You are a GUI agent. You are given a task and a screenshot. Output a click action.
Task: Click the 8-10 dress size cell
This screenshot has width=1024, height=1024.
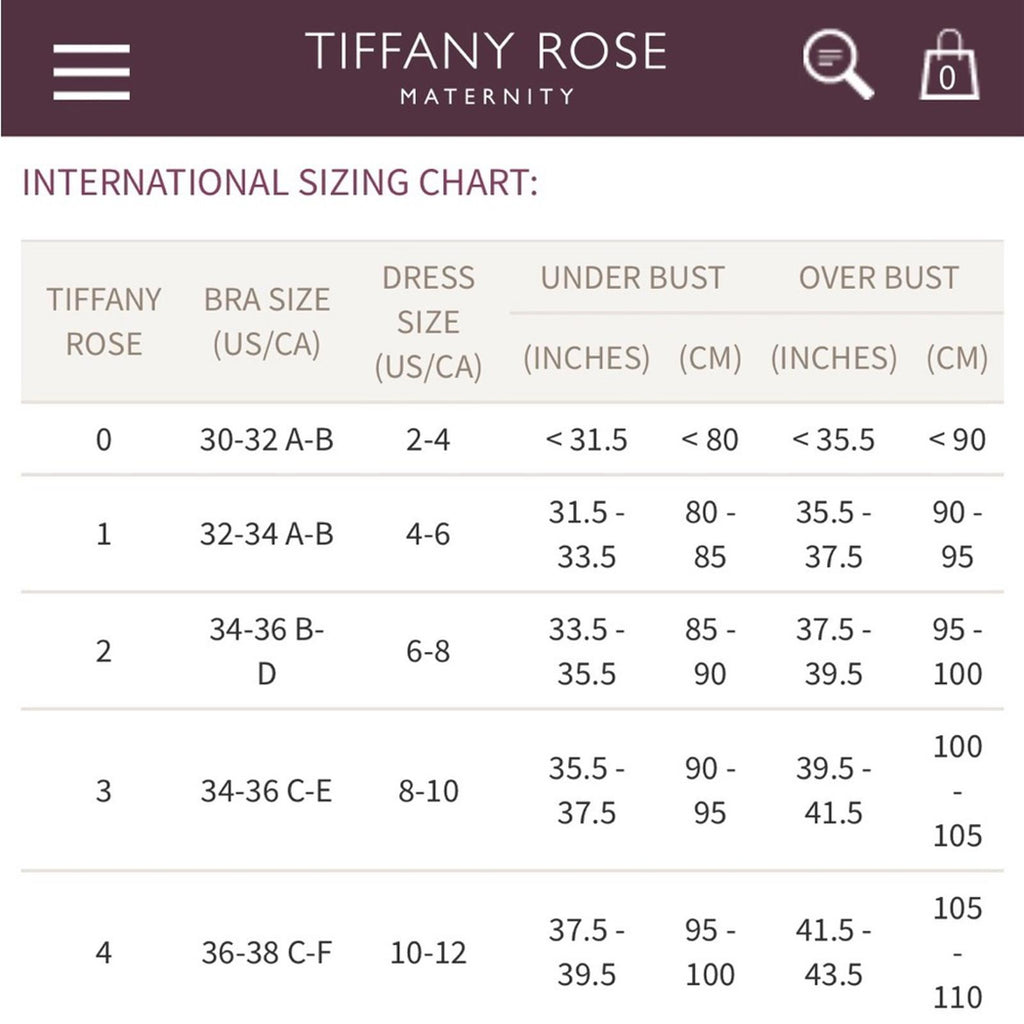click(428, 791)
